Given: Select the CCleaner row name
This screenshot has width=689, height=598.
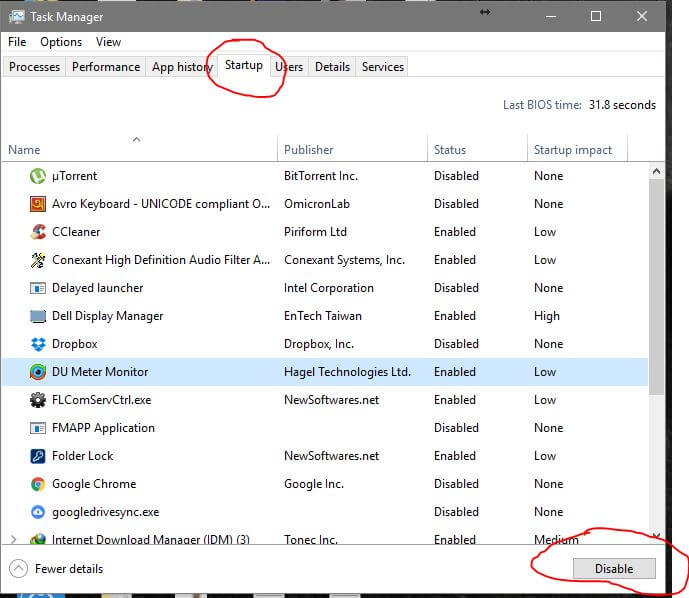Looking at the screenshot, I should 76,232.
